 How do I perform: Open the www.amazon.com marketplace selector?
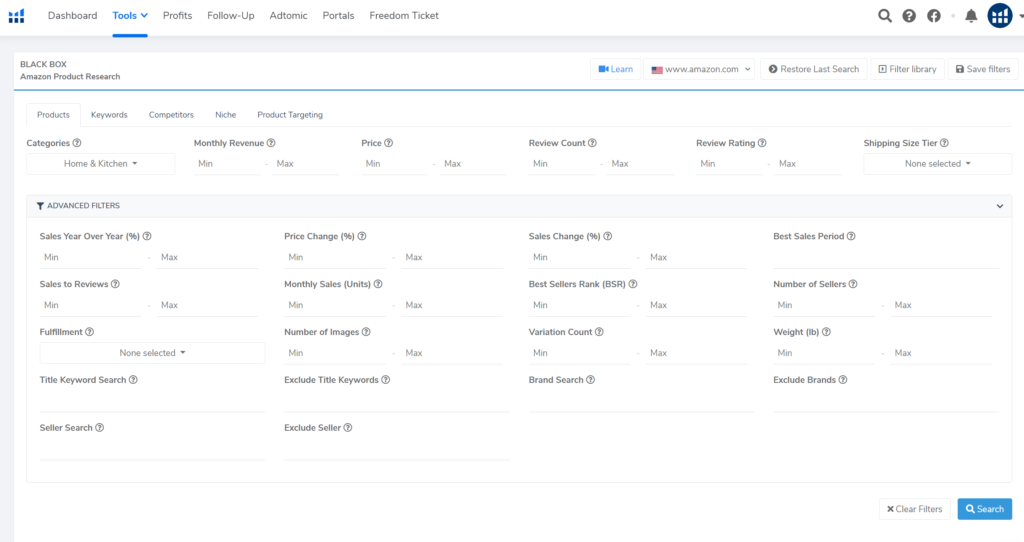tap(698, 69)
